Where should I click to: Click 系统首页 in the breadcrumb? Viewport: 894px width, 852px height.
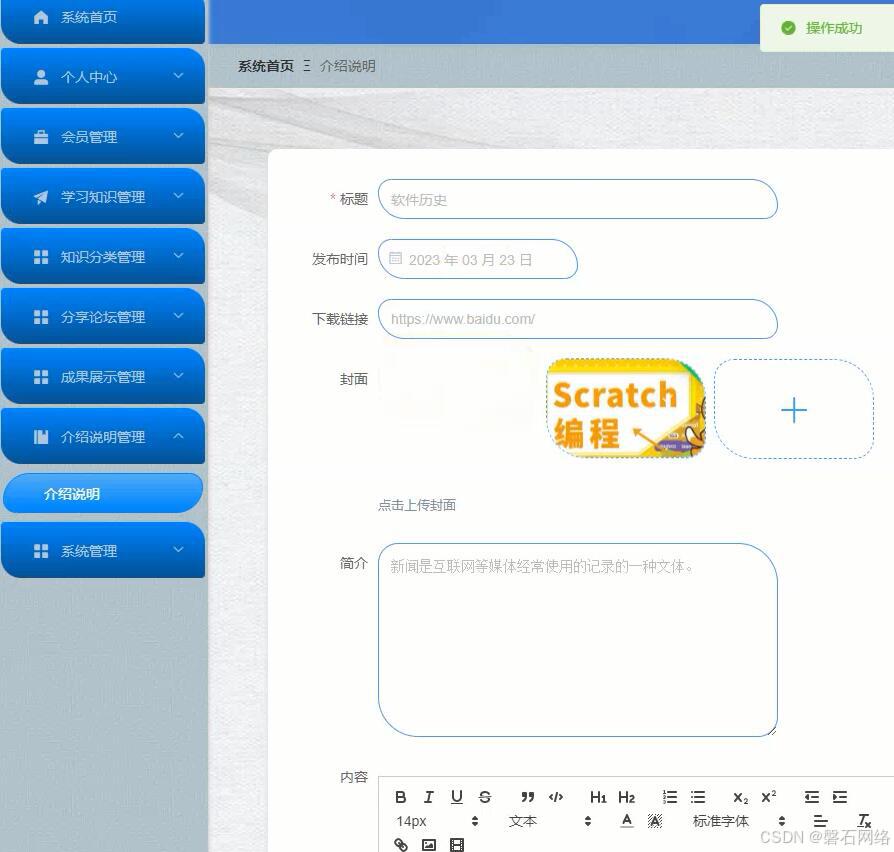coord(266,66)
